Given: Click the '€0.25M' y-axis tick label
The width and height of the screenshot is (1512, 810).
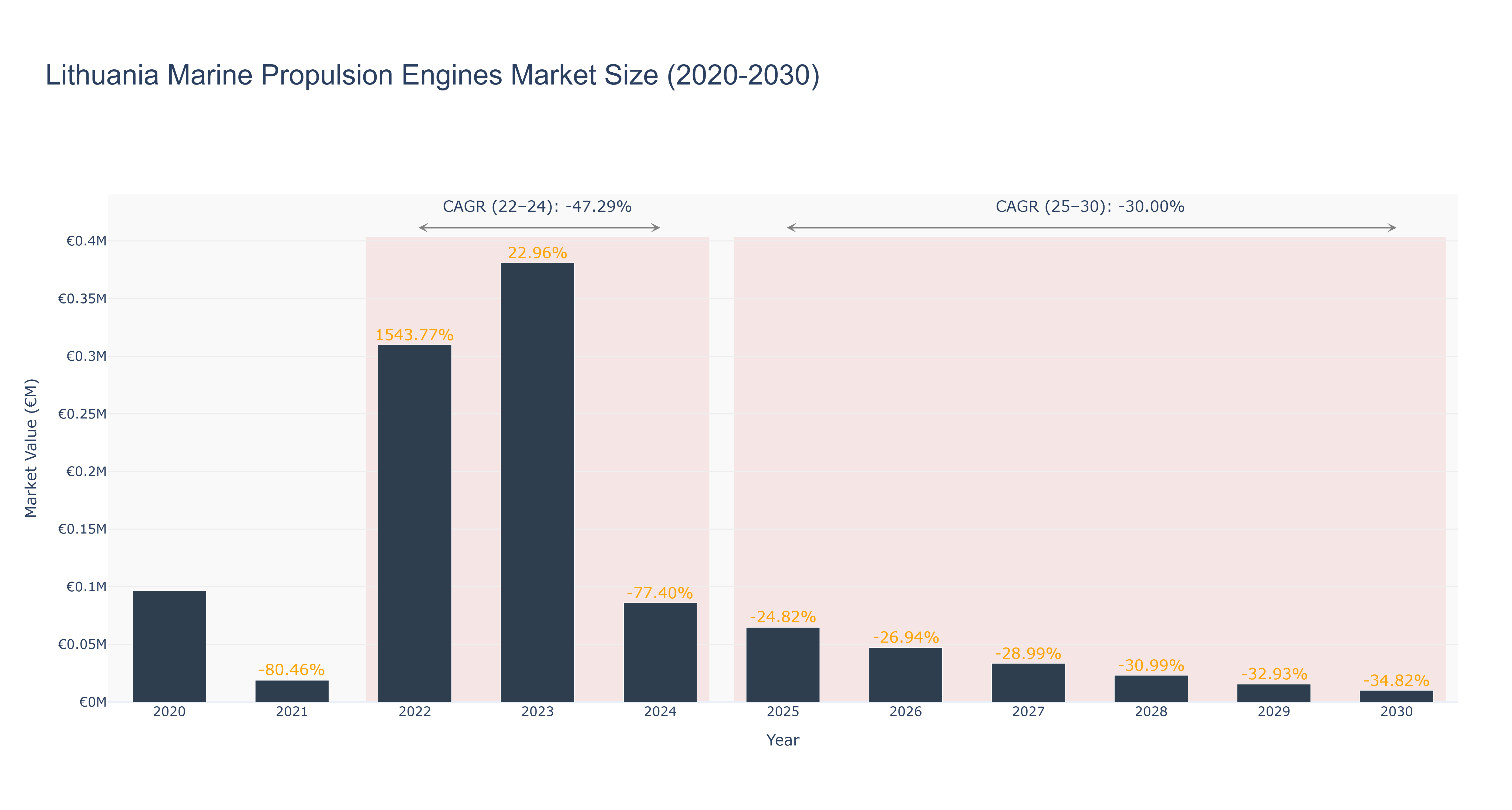Looking at the screenshot, I should click(x=82, y=414).
